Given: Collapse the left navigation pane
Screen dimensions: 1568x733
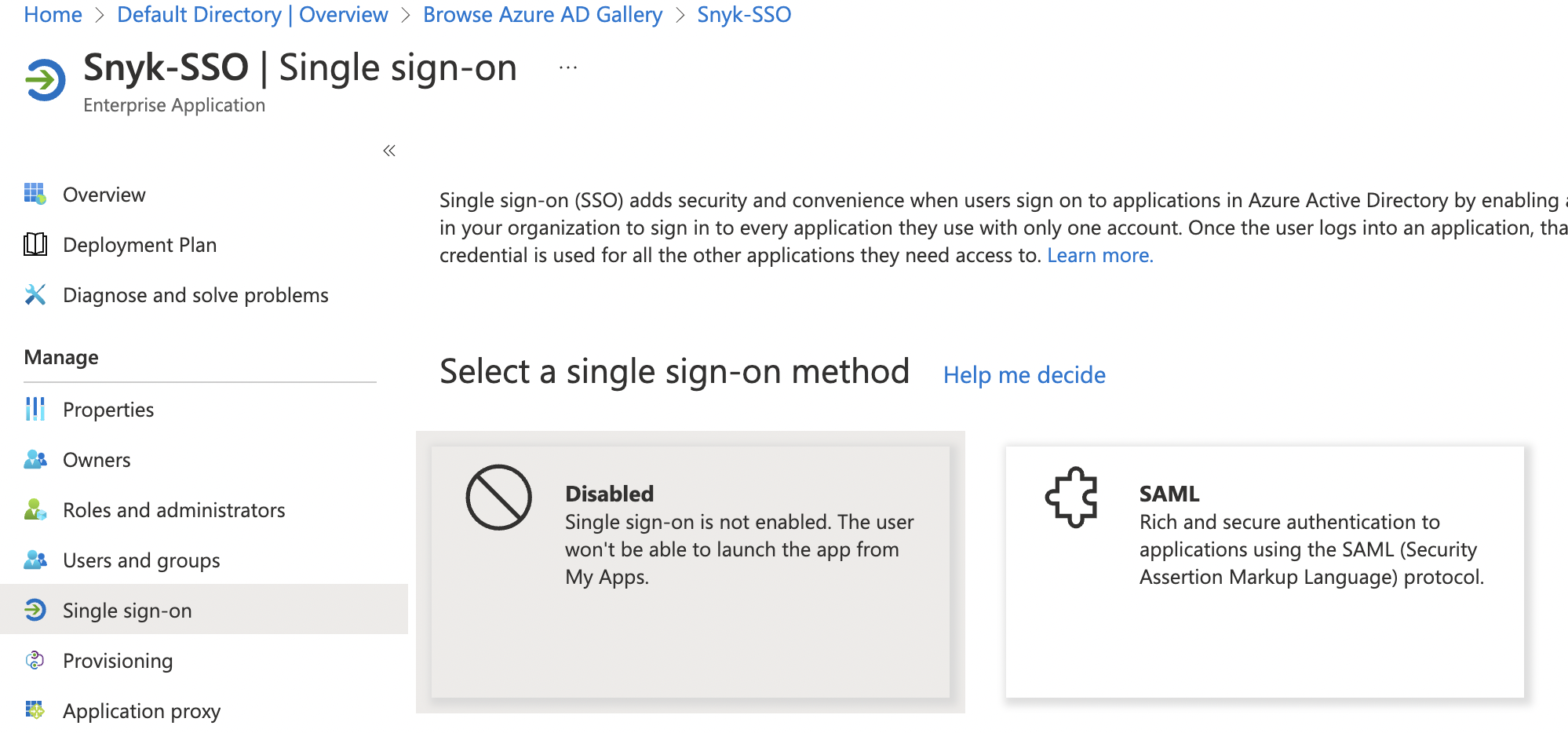Looking at the screenshot, I should [388, 150].
